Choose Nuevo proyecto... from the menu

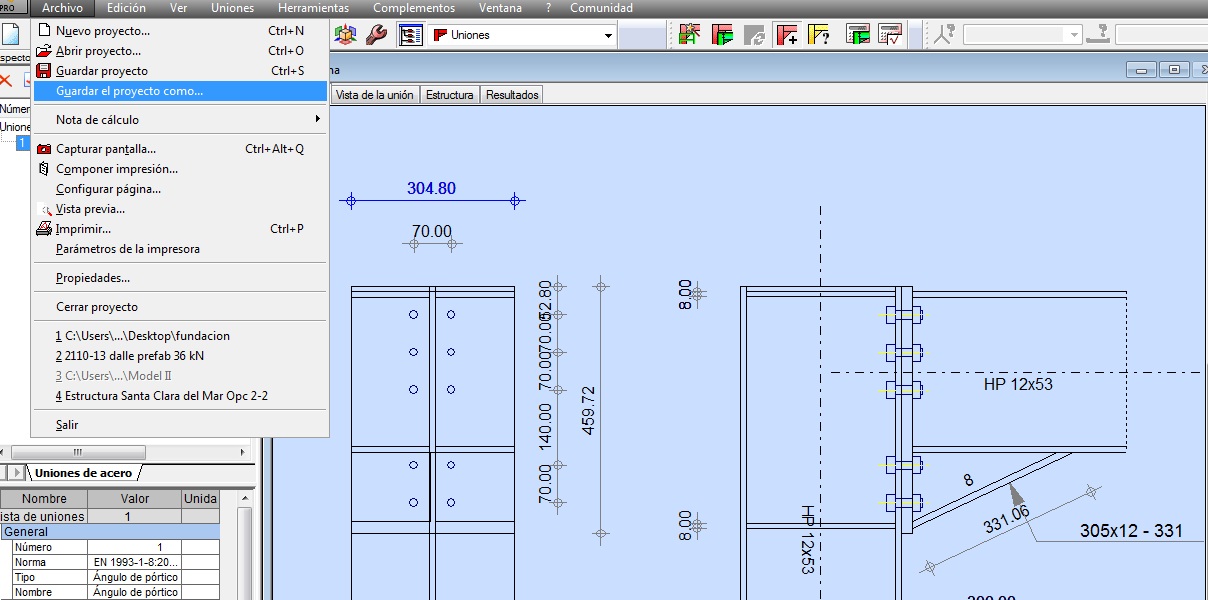coord(180,31)
